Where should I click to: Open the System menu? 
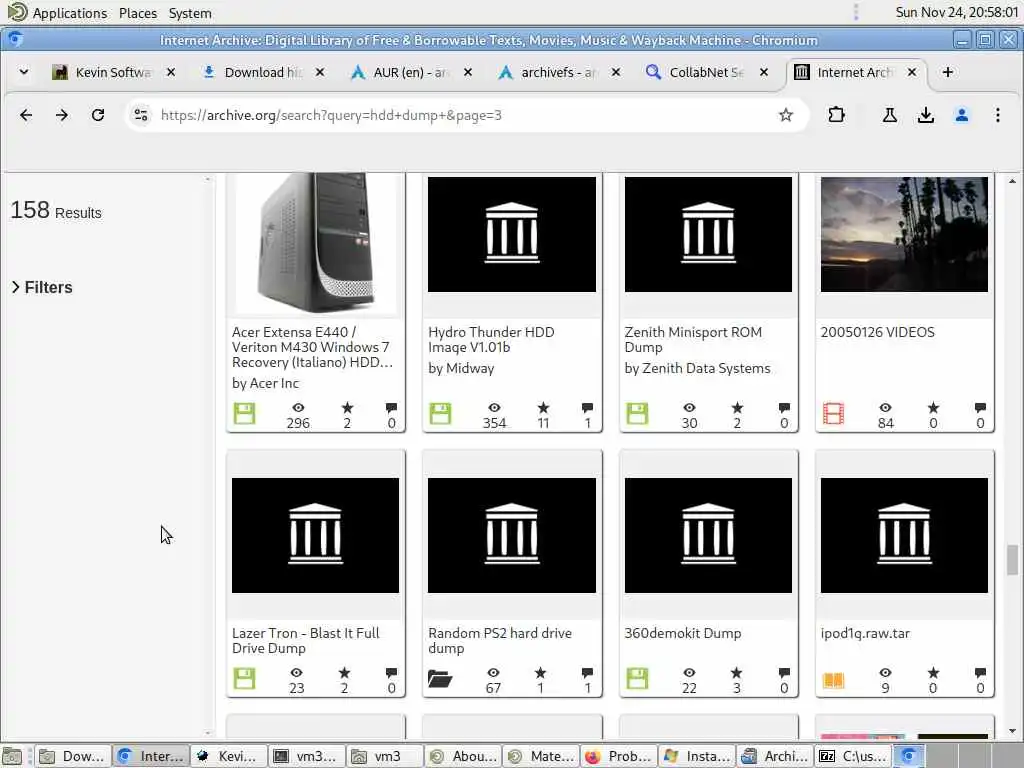pyautogui.click(x=190, y=13)
